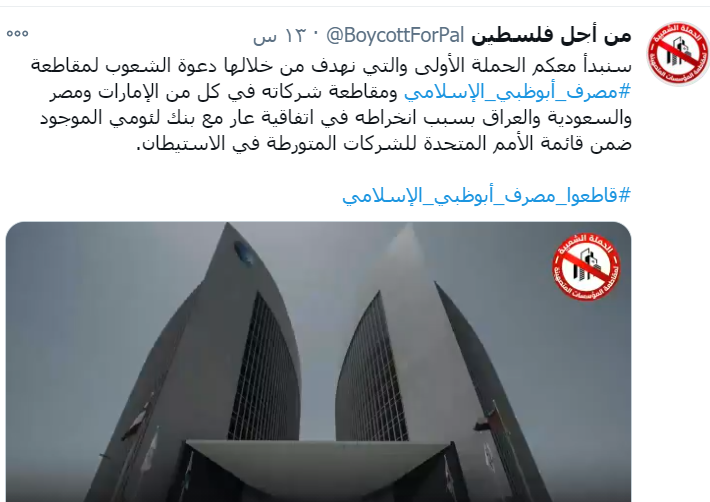Open the من أجل فلسطين display name

551,36
